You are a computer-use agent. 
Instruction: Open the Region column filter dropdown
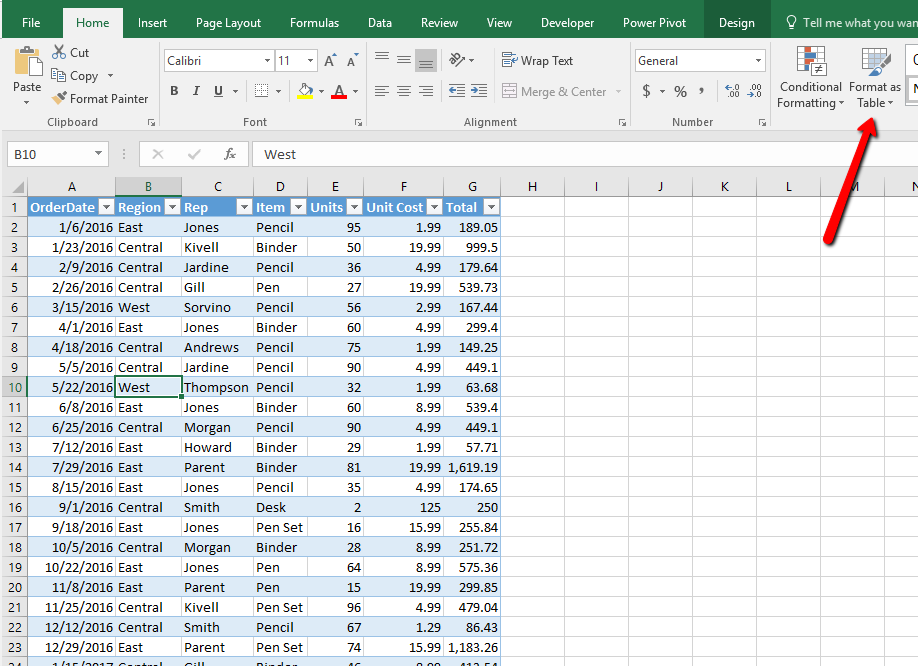[172, 207]
